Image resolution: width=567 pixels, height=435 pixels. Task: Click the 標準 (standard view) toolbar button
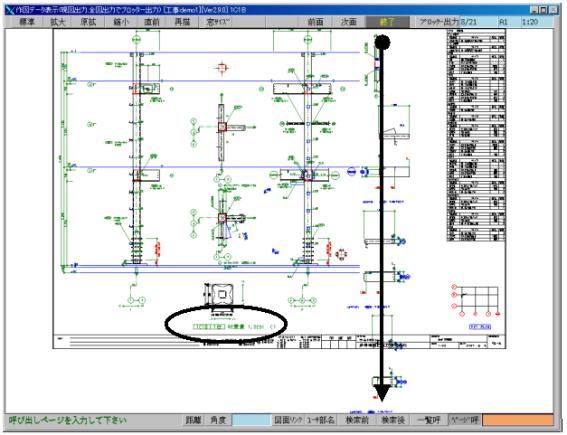pyautogui.click(x=27, y=22)
